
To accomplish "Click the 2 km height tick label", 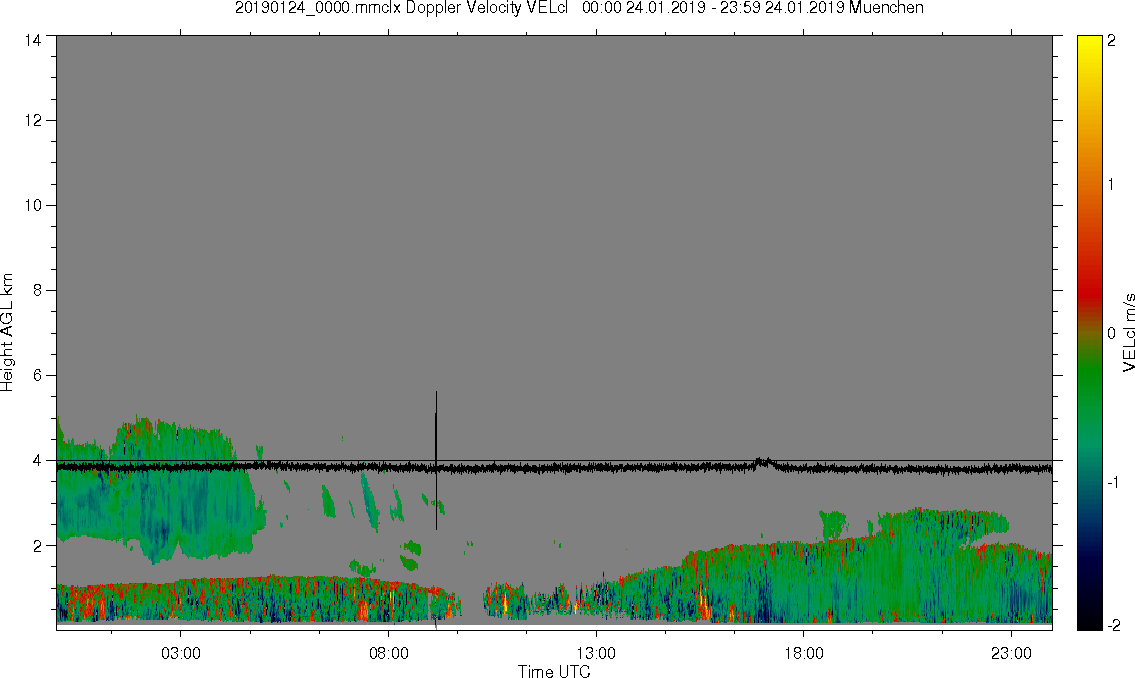I will (38, 546).
